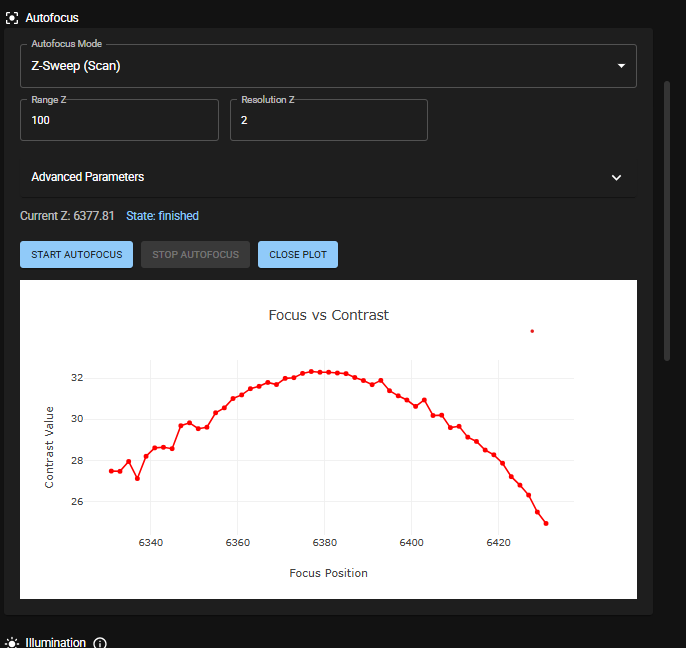686x648 pixels.
Task: Click the disabled Stop Autofocus button
Action: pos(196,255)
